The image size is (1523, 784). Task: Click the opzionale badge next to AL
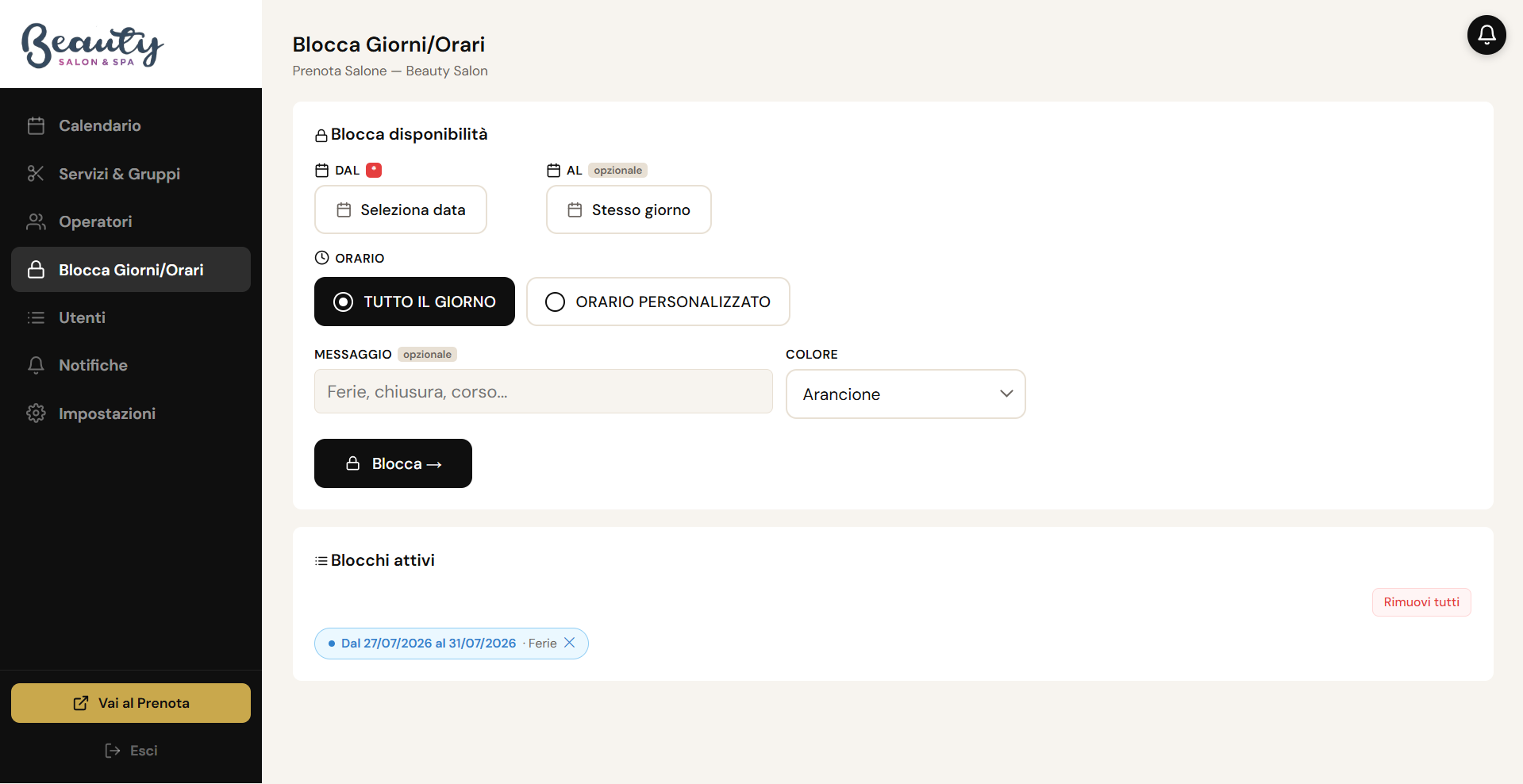pos(617,170)
